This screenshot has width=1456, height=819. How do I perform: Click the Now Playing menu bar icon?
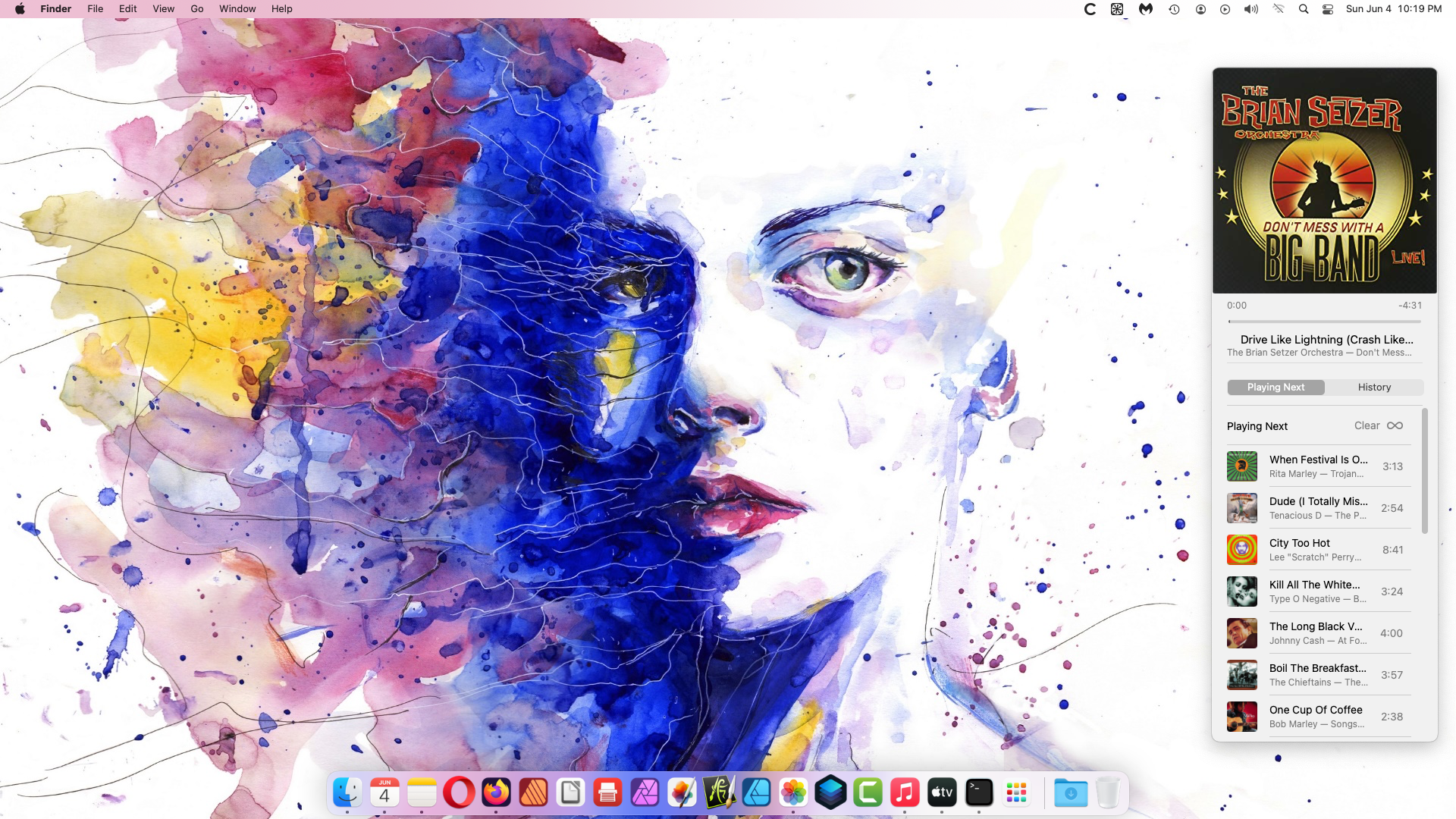[1225, 9]
